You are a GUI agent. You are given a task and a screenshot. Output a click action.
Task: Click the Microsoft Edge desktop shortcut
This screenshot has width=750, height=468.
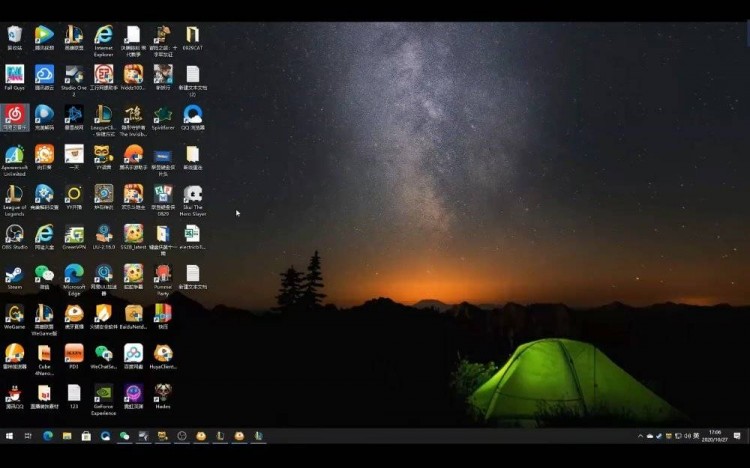click(x=74, y=274)
